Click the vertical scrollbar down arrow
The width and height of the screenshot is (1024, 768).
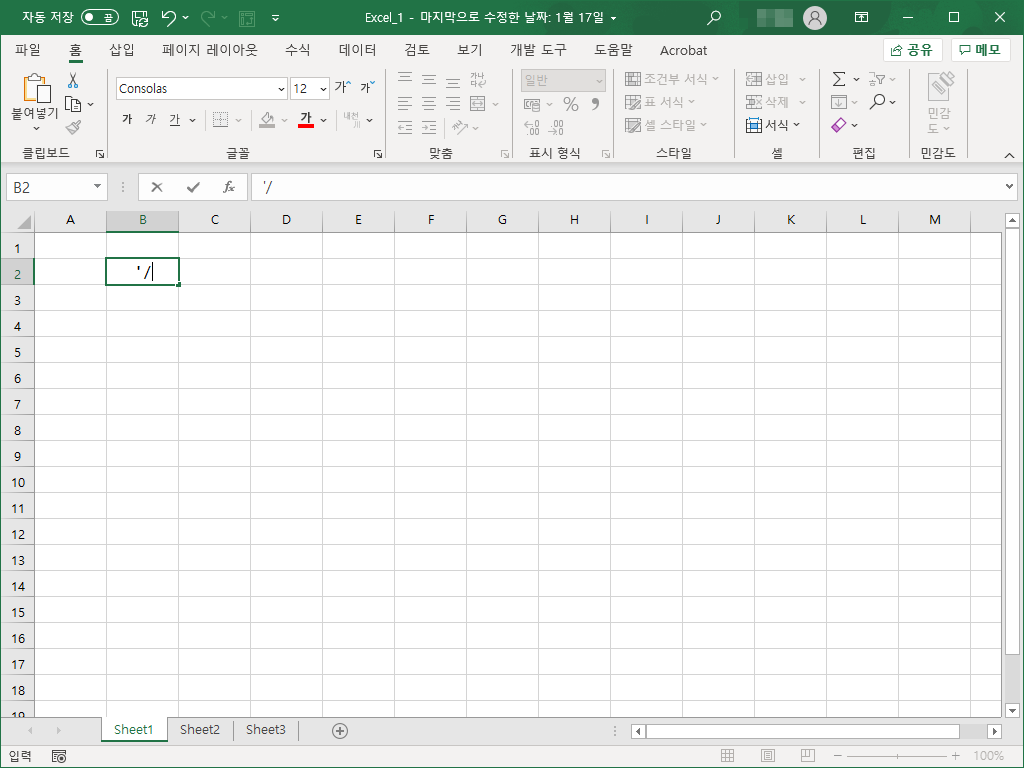coord(1012,711)
